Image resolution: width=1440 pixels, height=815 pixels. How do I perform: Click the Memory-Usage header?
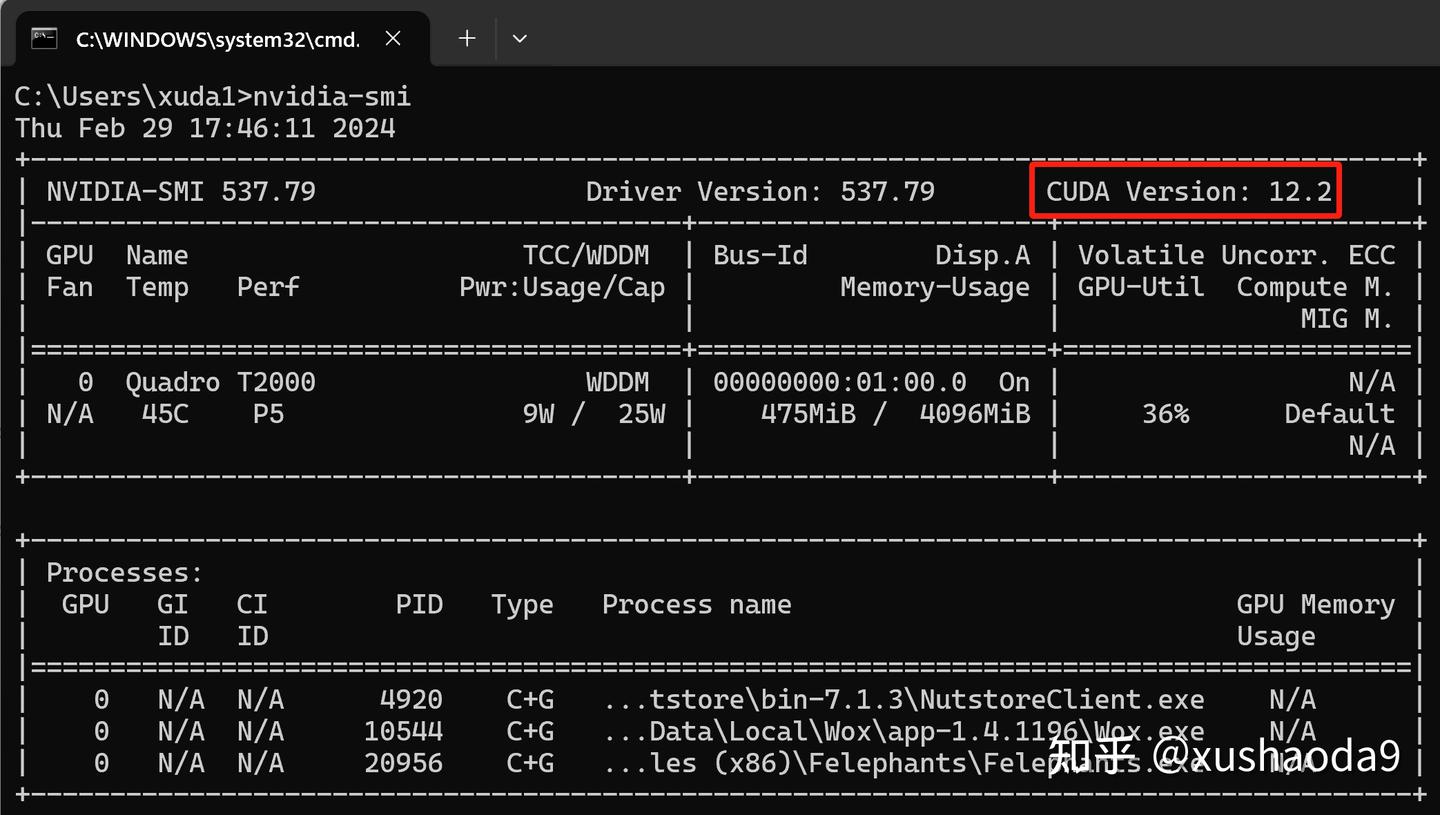[935, 287]
